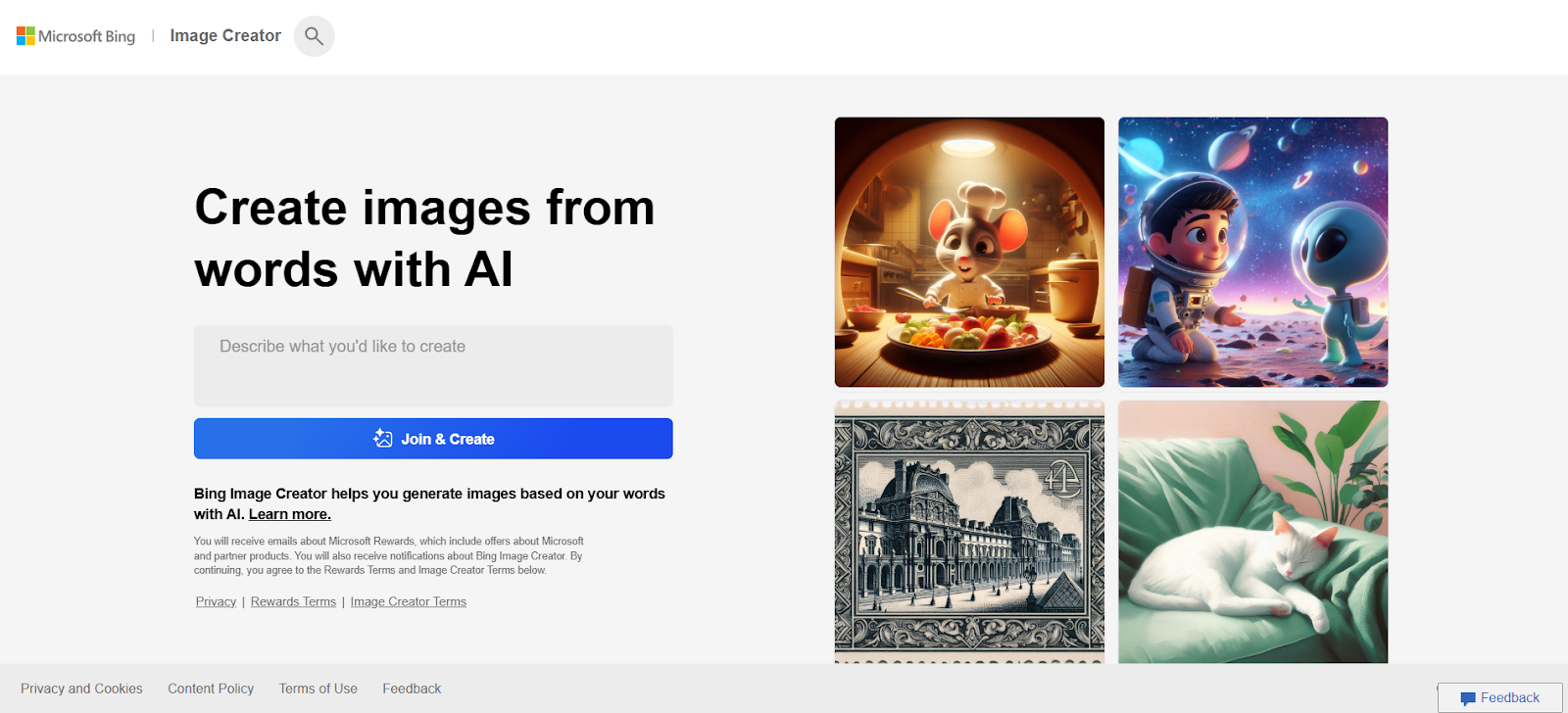Open the Privacy link below disclaimer
Image resolution: width=1568 pixels, height=713 pixels.
[x=216, y=601]
